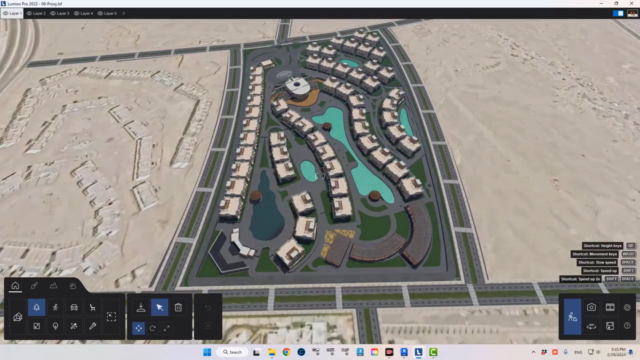This screenshot has width=640, height=360.
Task: Switch to Lumion taskbar icon
Action: pos(418,352)
